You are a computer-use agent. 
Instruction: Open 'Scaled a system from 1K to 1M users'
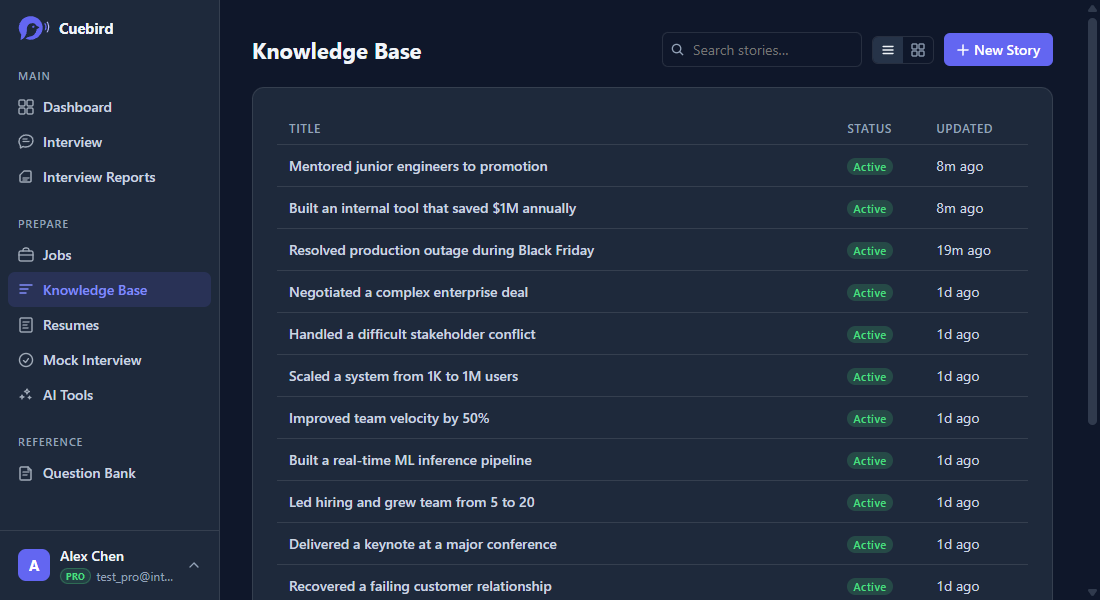click(403, 377)
